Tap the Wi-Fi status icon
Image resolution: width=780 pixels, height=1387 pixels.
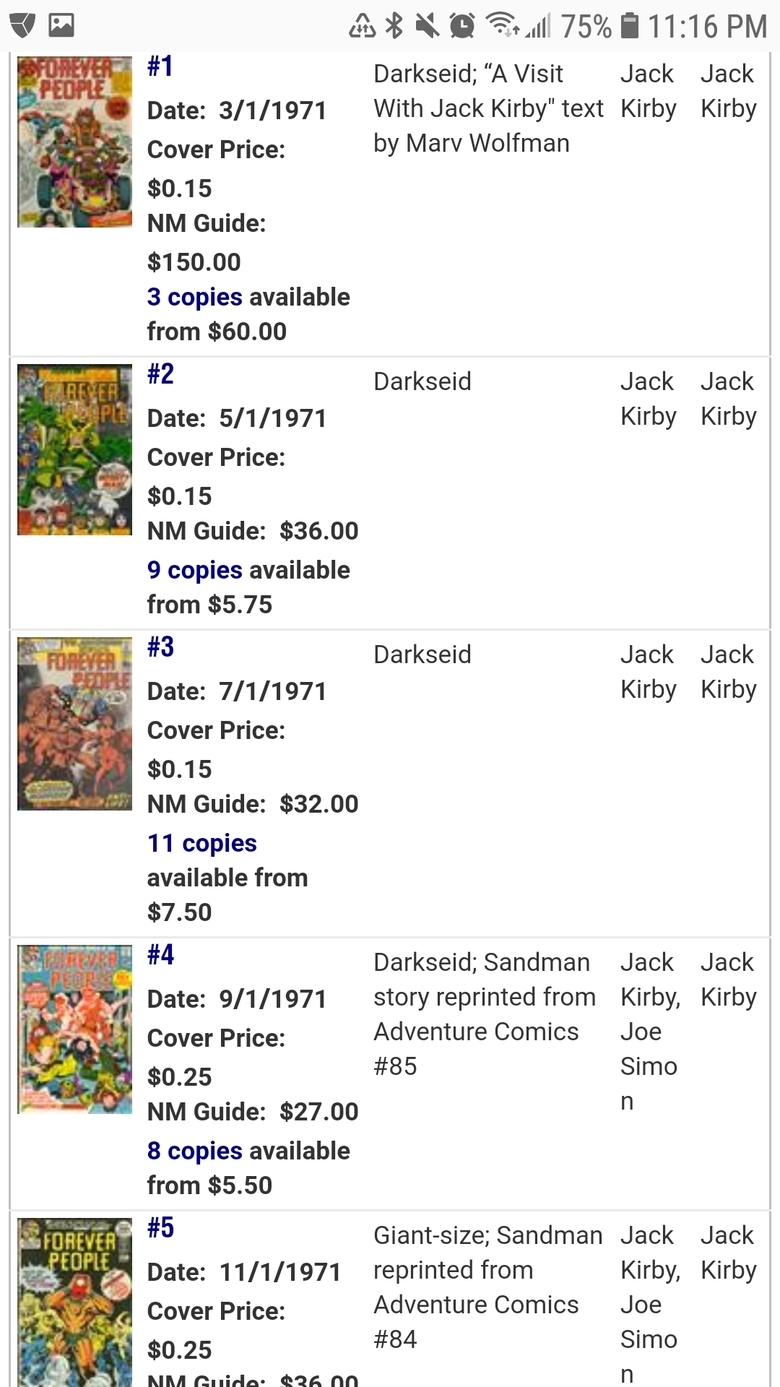pyautogui.click(x=501, y=25)
